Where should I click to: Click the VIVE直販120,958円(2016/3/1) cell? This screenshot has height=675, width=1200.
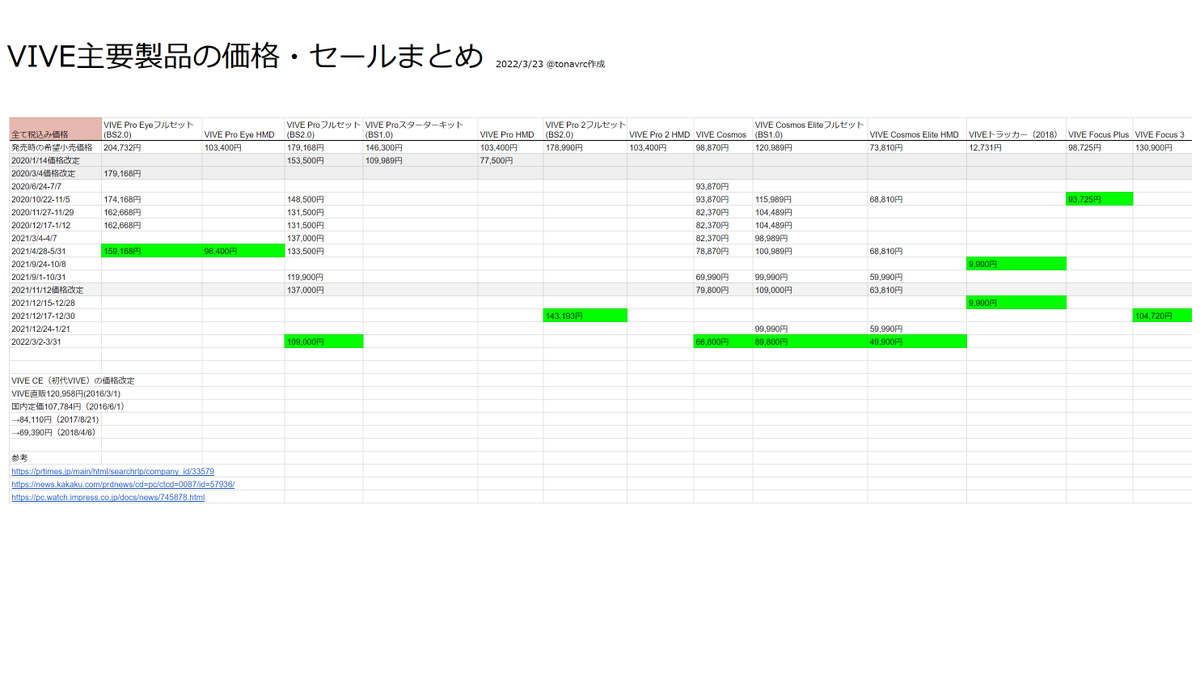(x=65, y=394)
